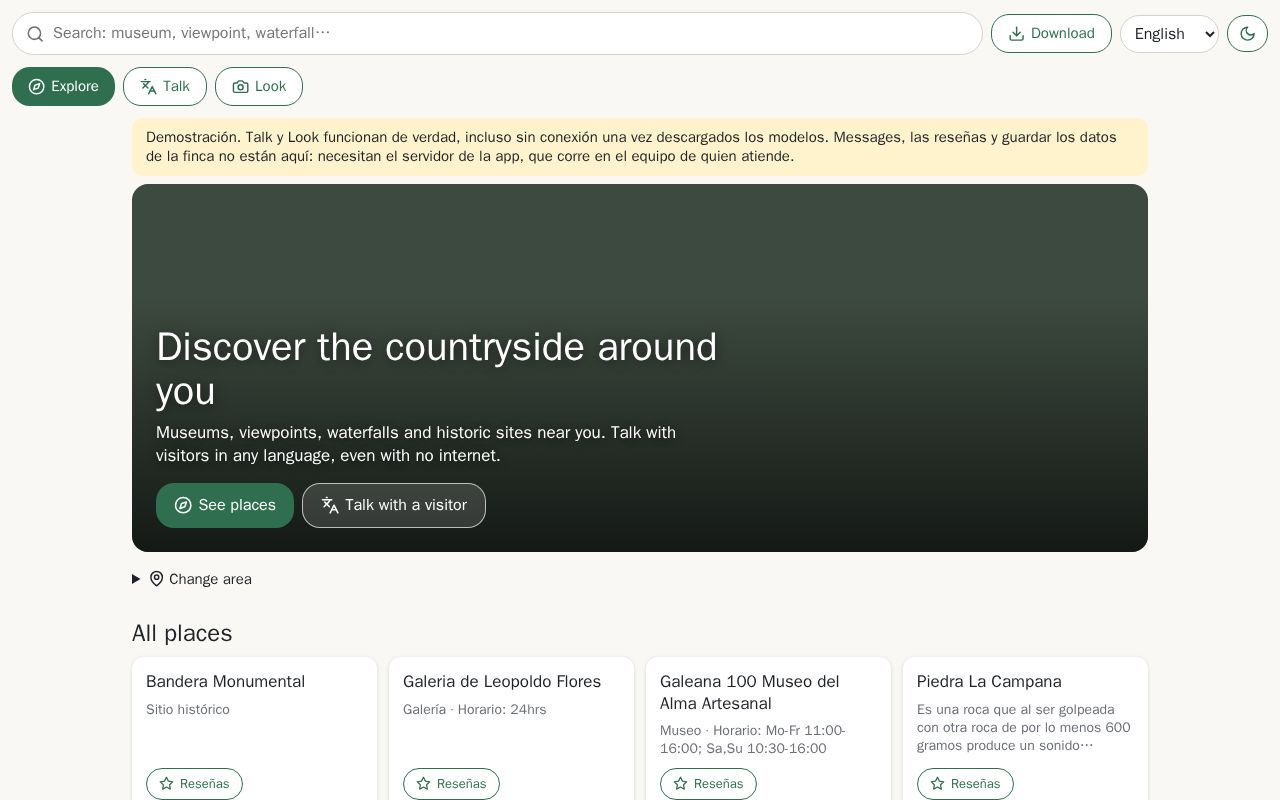Open Reseñas for Piedra La Campana

[x=965, y=784]
